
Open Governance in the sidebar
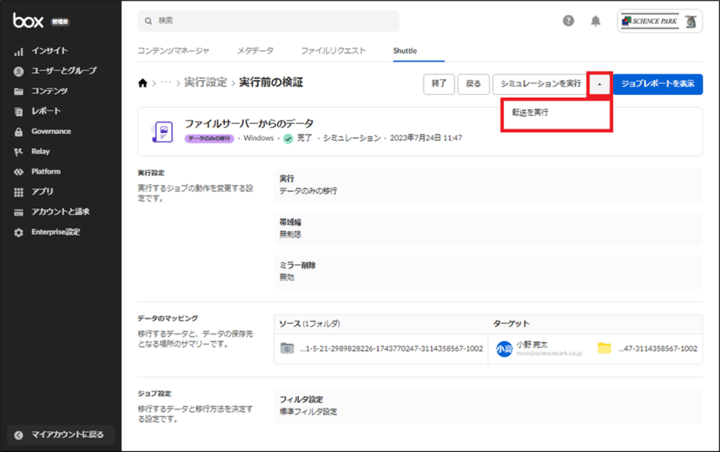coord(51,131)
